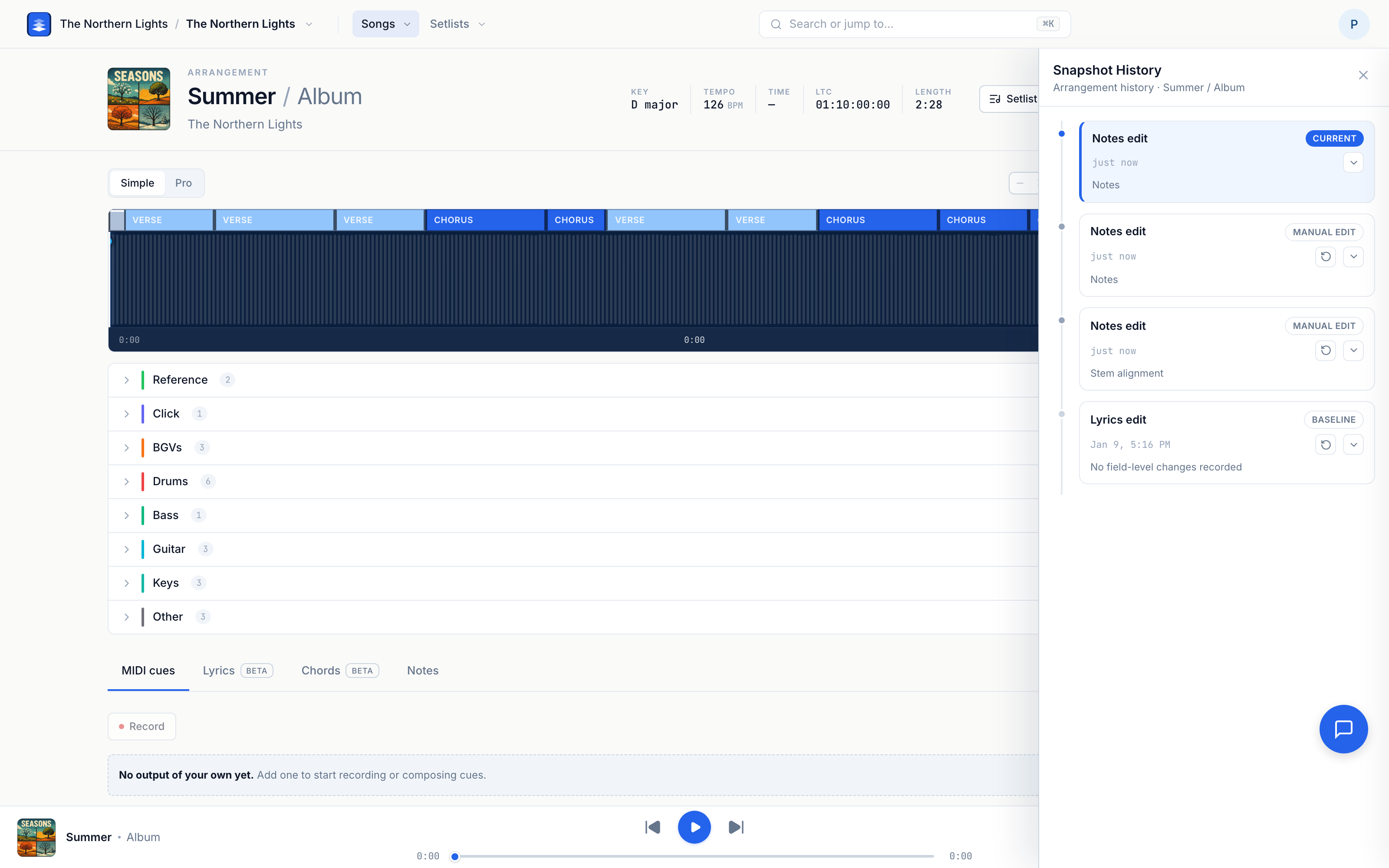Image resolution: width=1389 pixels, height=868 pixels.
Task: Click the search magnifier icon
Action: coord(776,24)
